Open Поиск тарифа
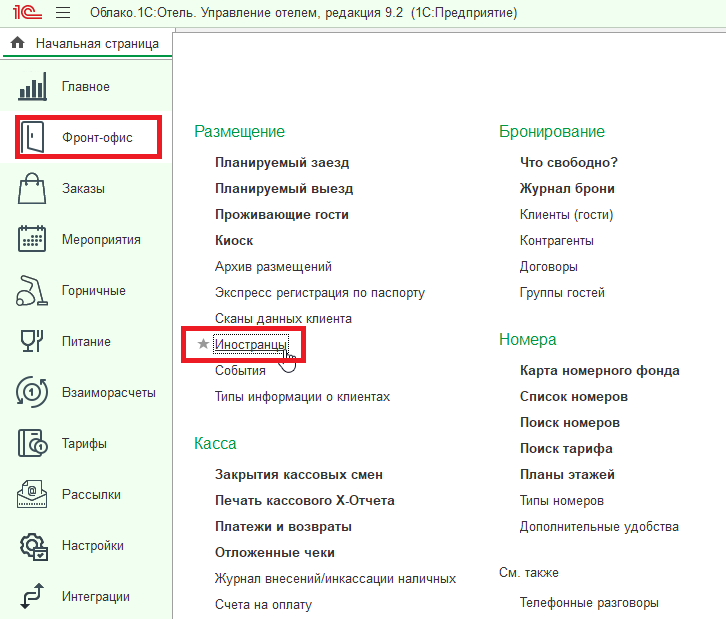726x619 pixels. (566, 448)
